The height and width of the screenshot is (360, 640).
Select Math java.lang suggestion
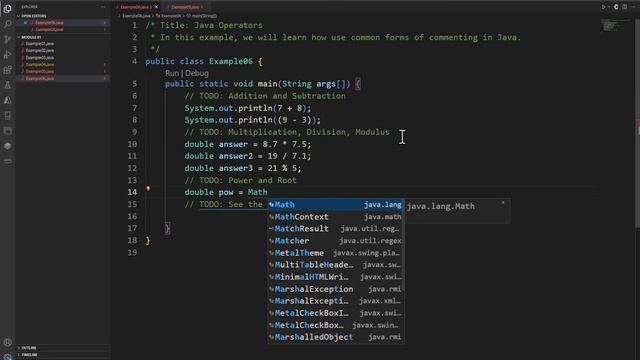coord(336,204)
